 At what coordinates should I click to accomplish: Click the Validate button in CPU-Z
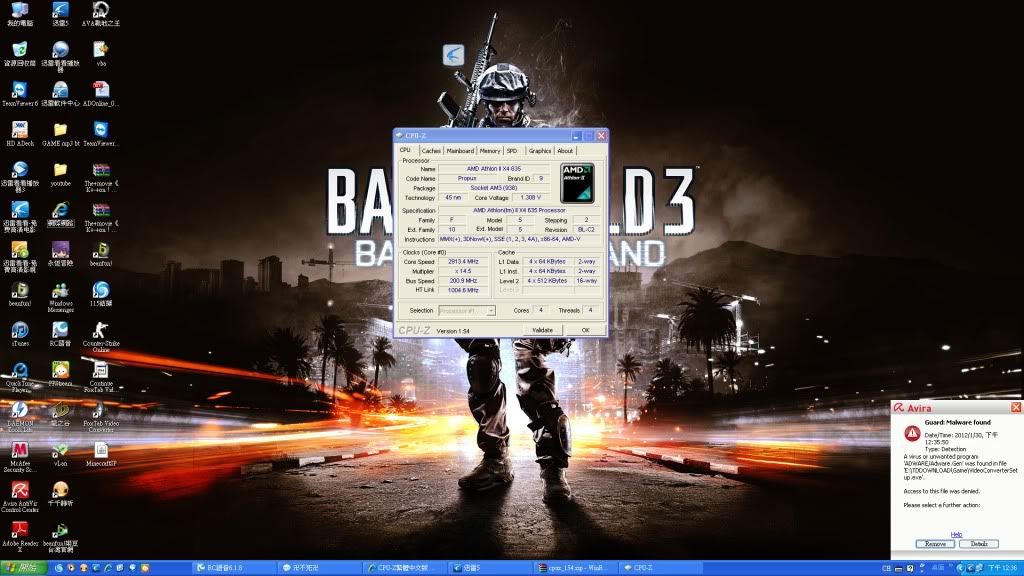[x=542, y=330]
